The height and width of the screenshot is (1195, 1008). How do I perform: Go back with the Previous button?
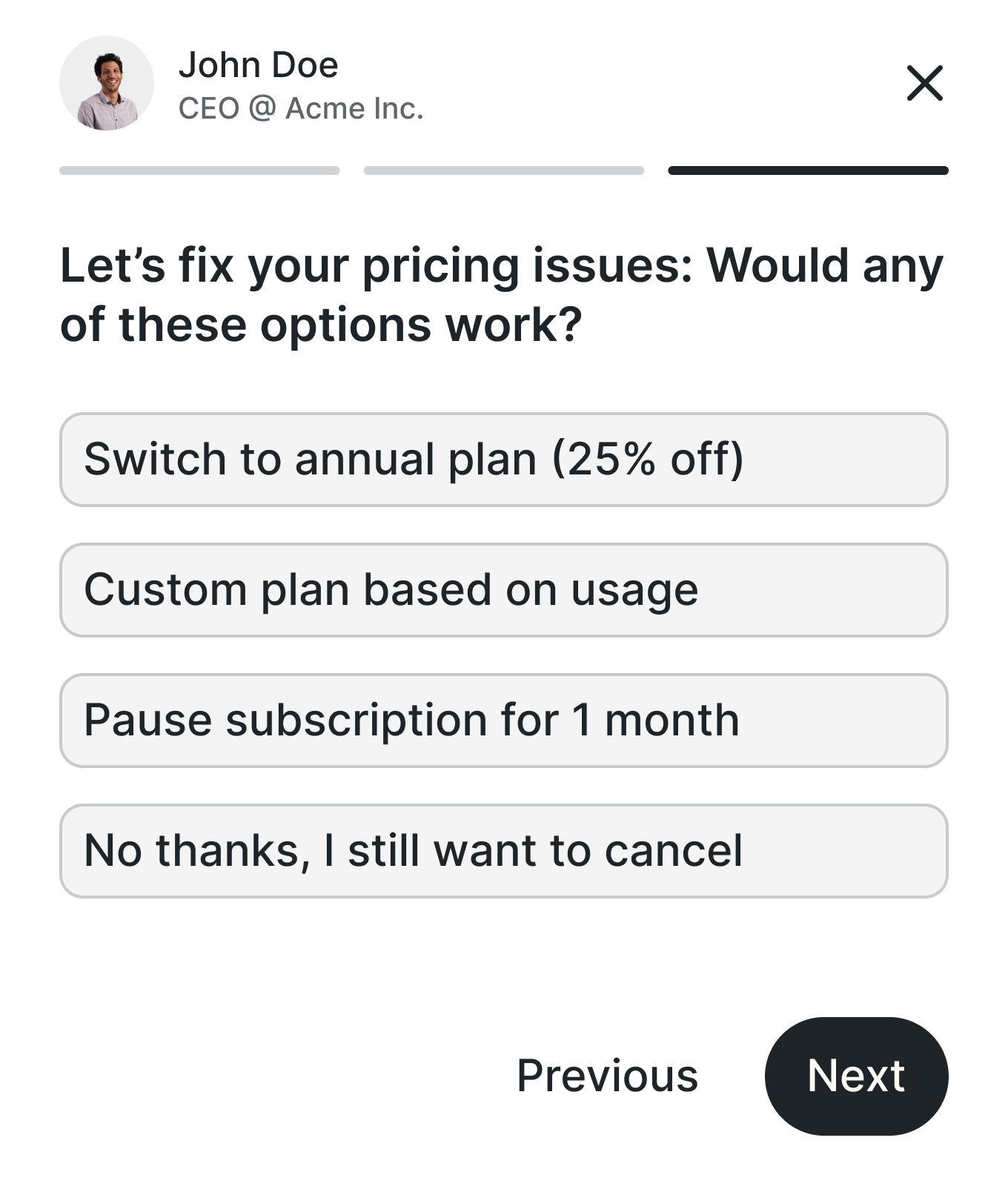point(607,1076)
